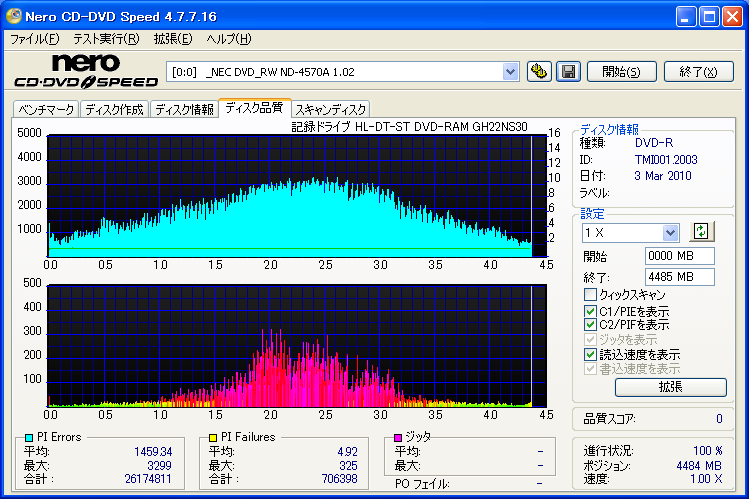Click the position value 4484 MB

coord(699,466)
